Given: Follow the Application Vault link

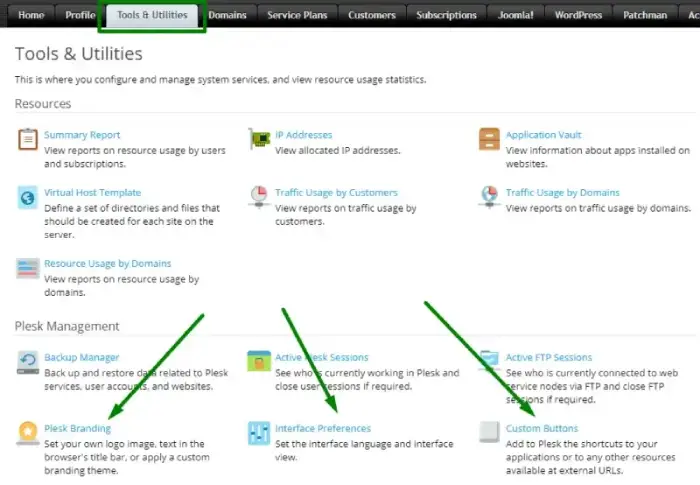Looking at the screenshot, I should pos(544,135).
